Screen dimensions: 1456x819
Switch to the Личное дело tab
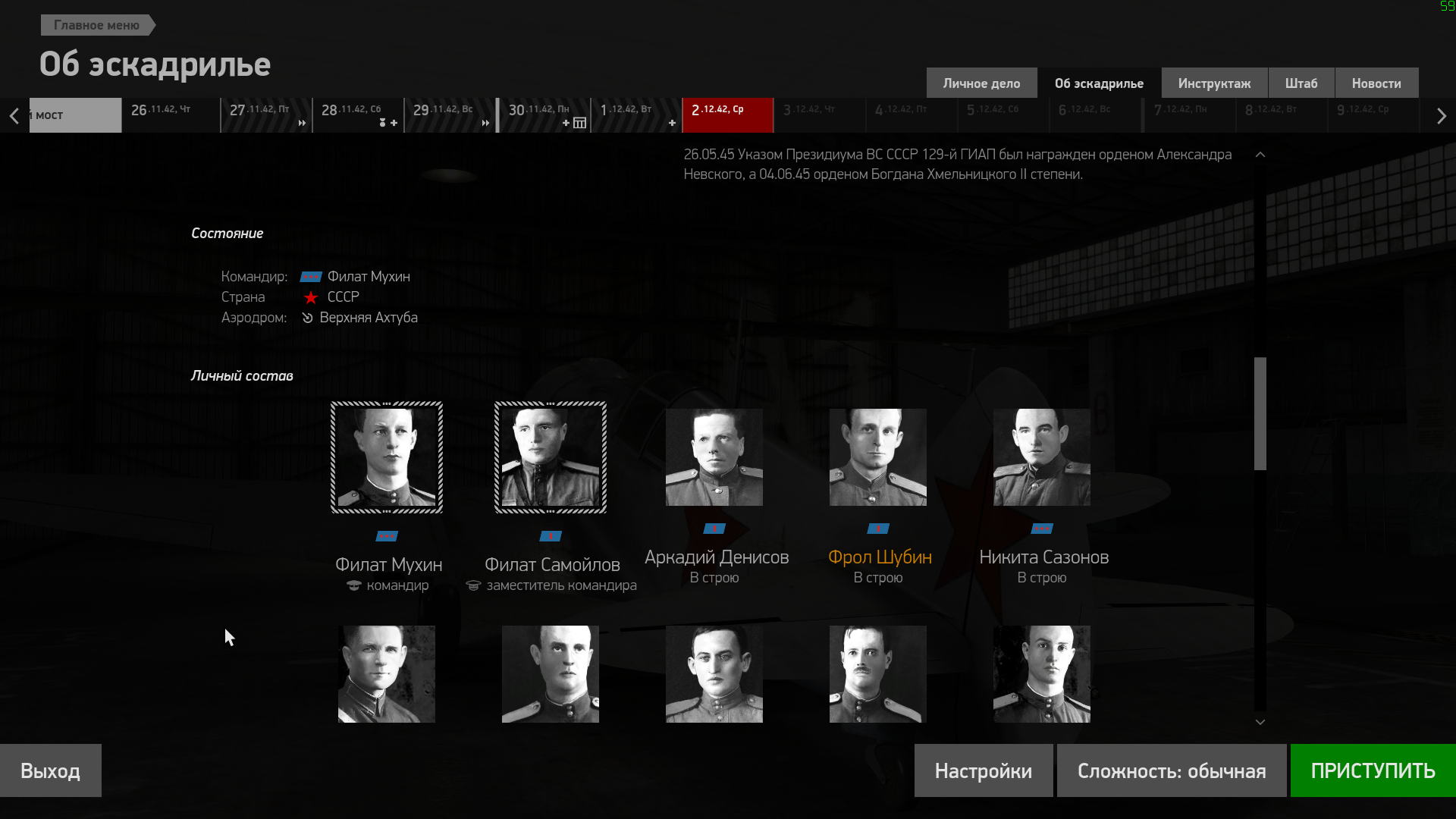tap(981, 83)
